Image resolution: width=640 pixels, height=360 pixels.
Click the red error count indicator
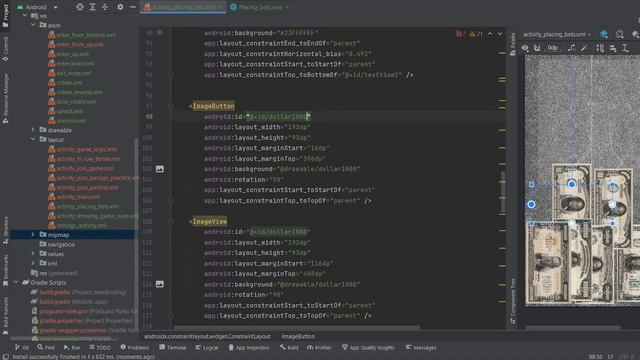460,34
